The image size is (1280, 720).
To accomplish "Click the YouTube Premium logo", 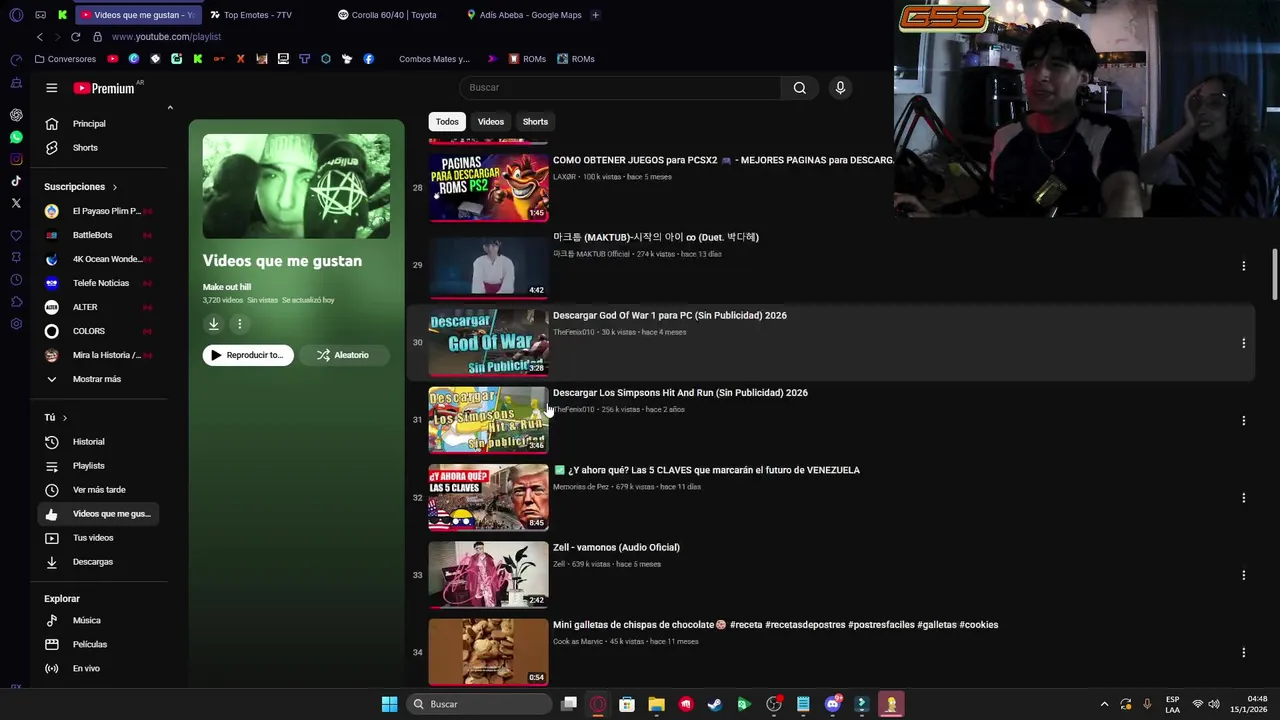I will [x=104, y=88].
